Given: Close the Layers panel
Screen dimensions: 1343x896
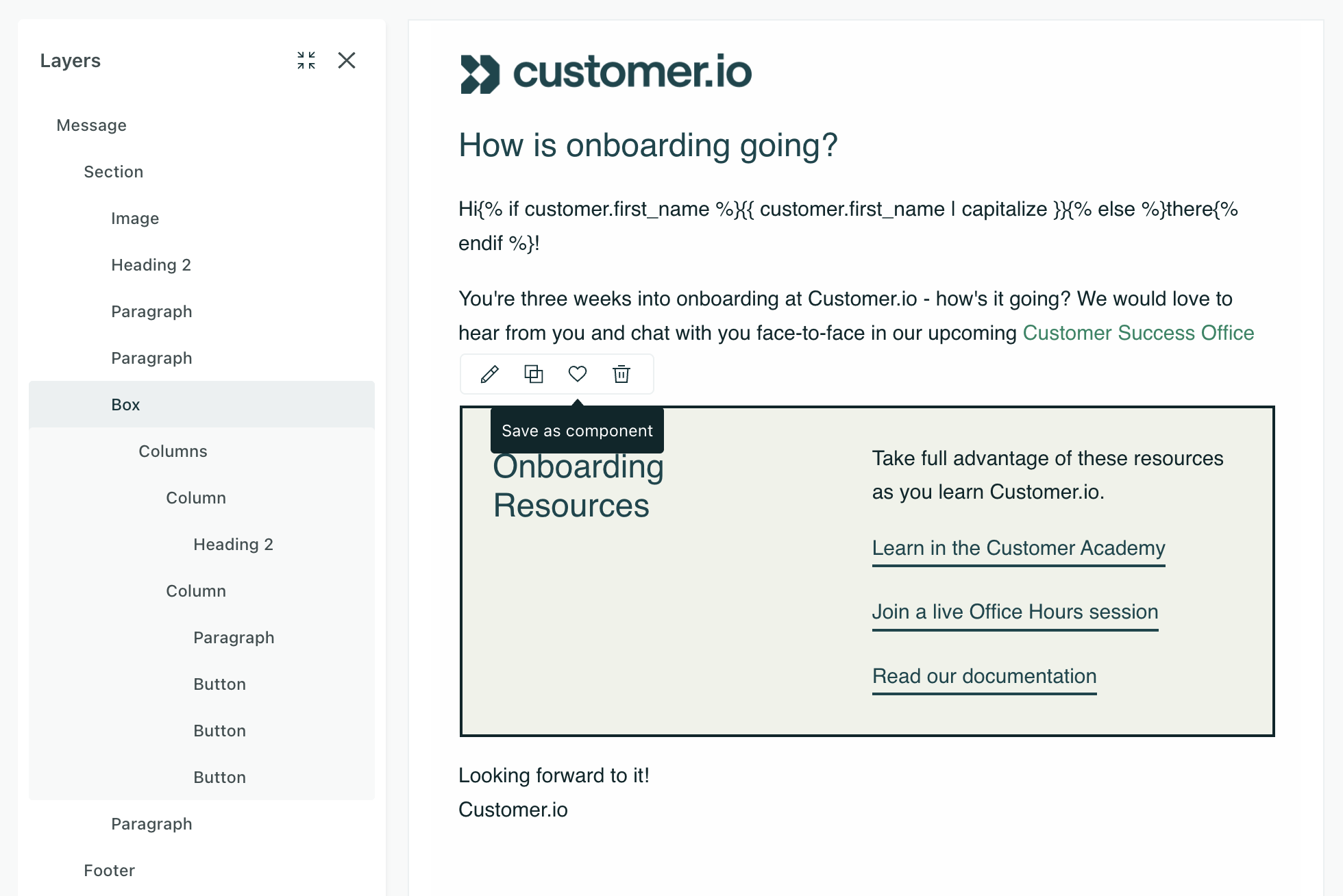Looking at the screenshot, I should click(x=347, y=60).
